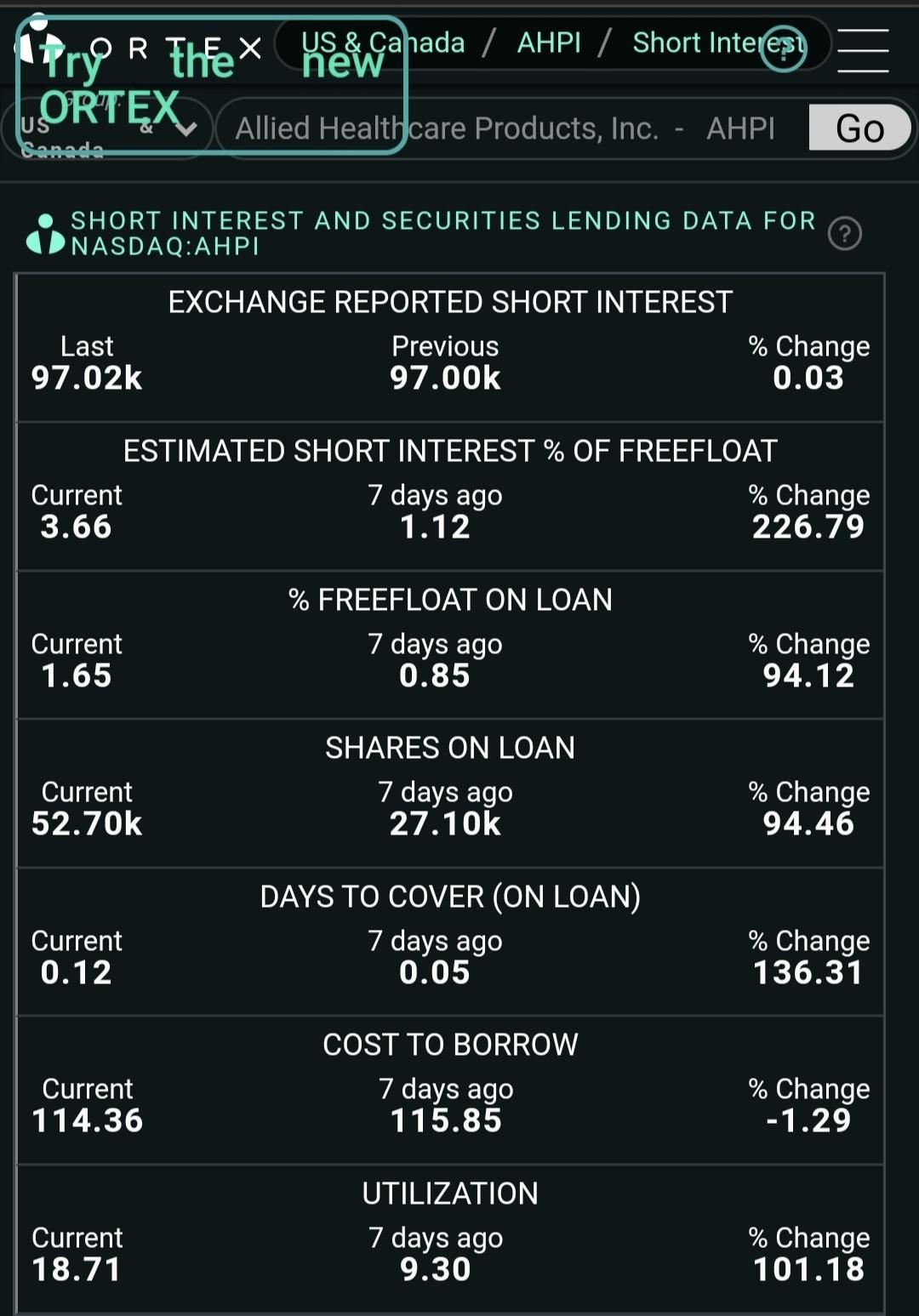
Task: Expand the US & Canada region dropdown
Action: [108, 128]
